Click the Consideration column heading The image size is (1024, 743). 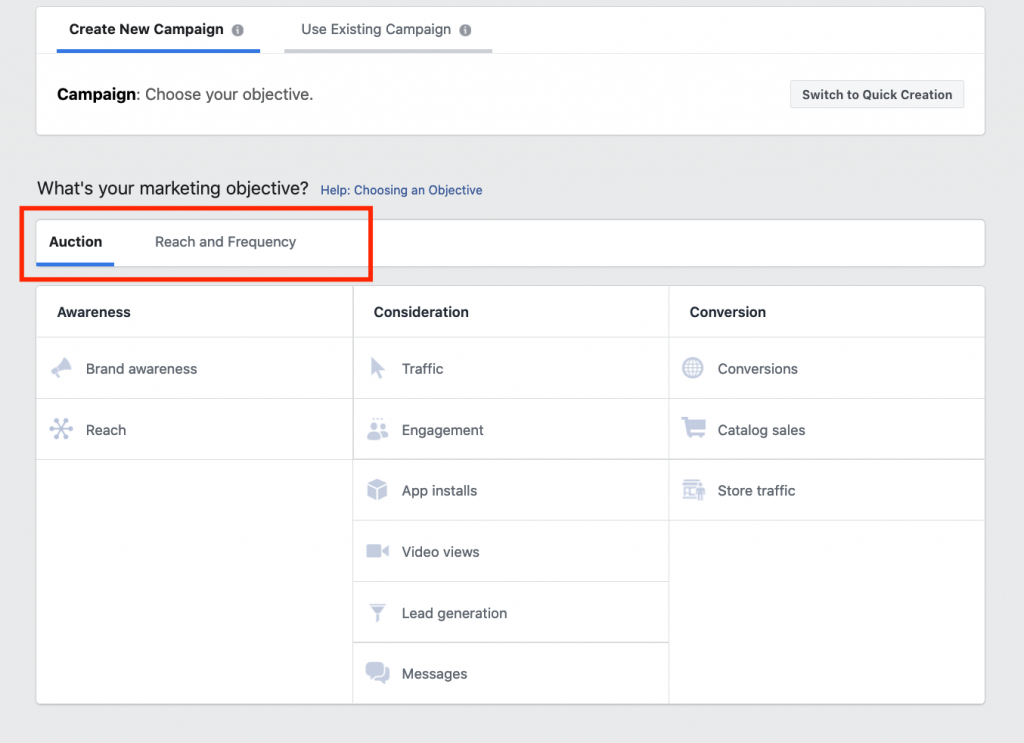point(421,312)
